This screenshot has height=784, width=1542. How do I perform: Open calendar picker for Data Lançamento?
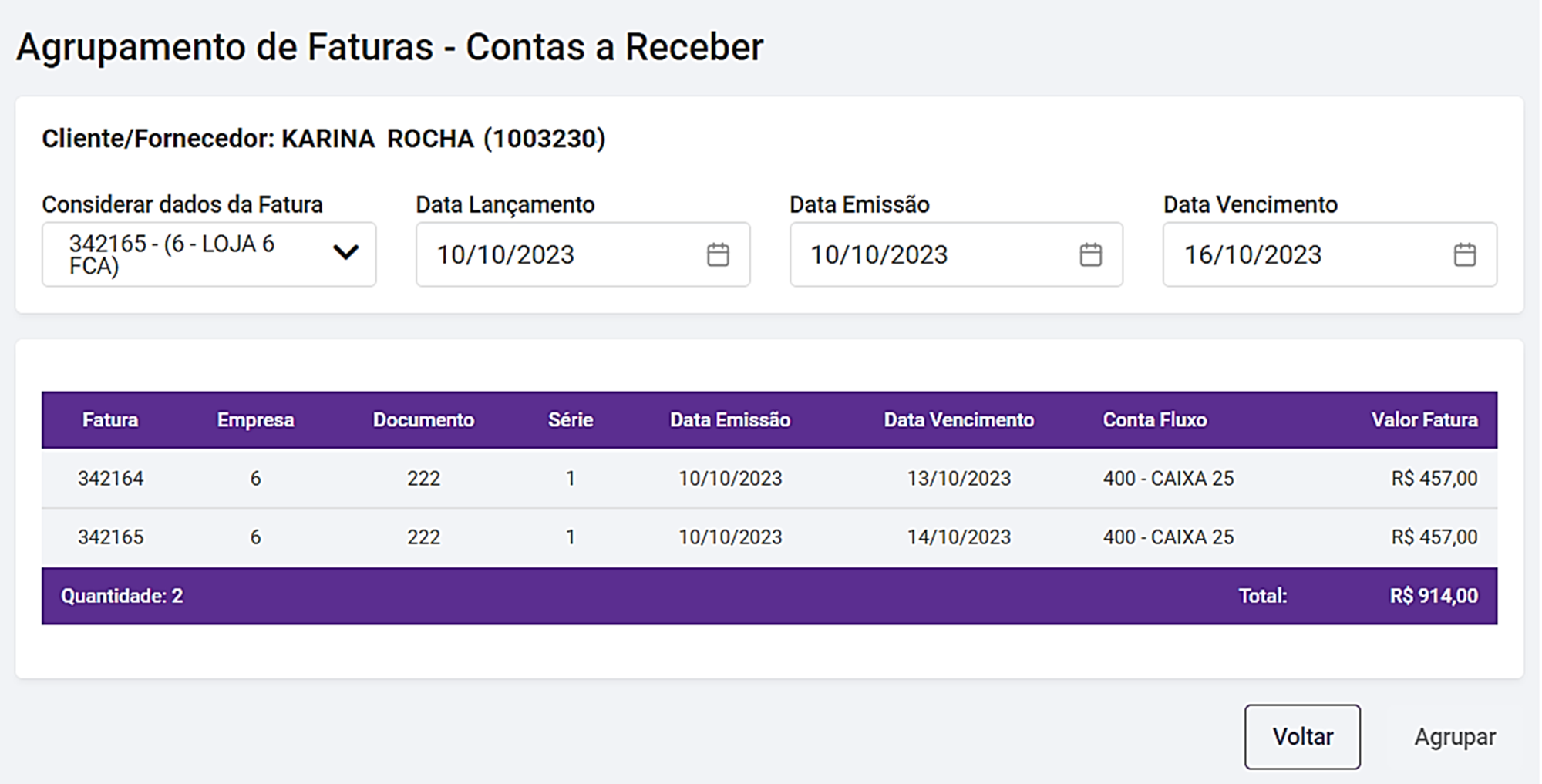pos(718,254)
